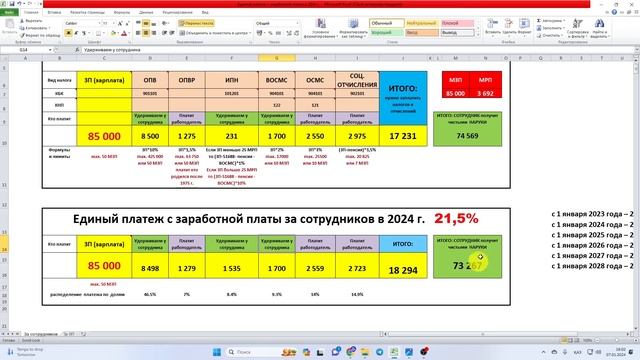
Task: Select the yellow cell with 17 231 total
Action: coord(403,136)
